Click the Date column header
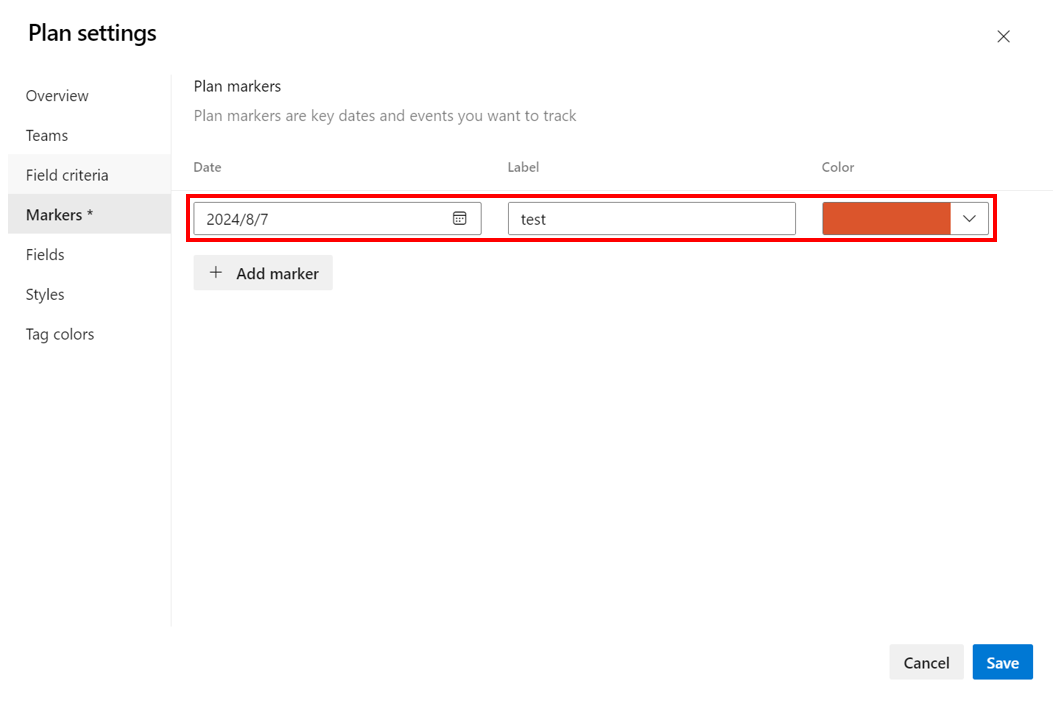The width and height of the screenshot is (1059, 703). pyautogui.click(x=207, y=167)
